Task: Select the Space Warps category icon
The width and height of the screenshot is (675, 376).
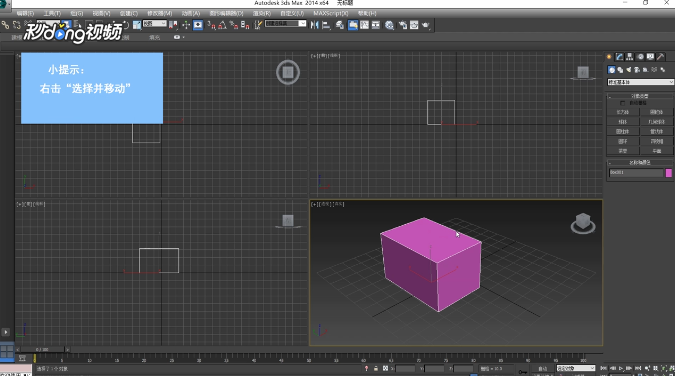Action: coord(654,69)
